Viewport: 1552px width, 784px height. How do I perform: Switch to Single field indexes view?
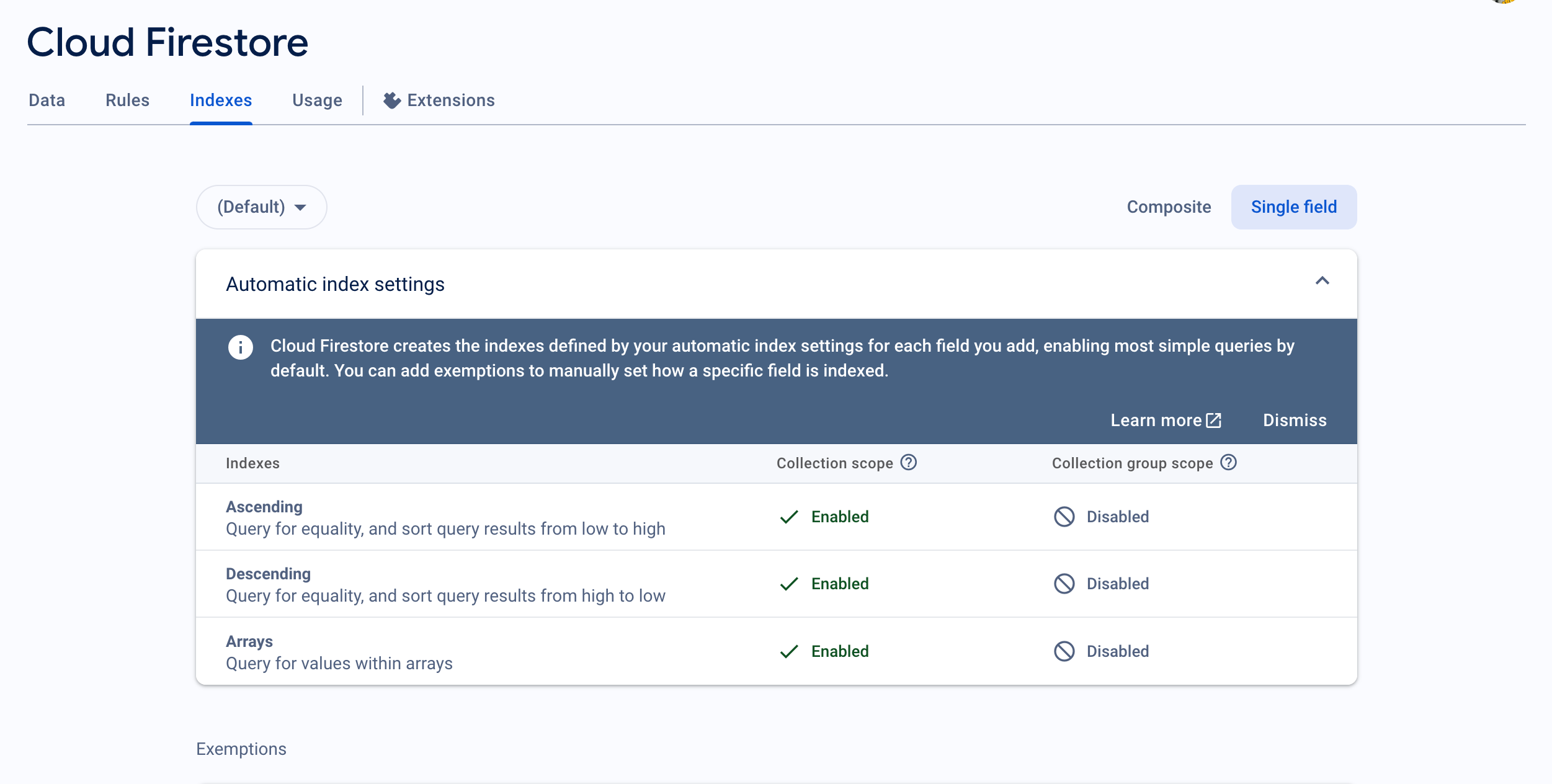[1294, 207]
